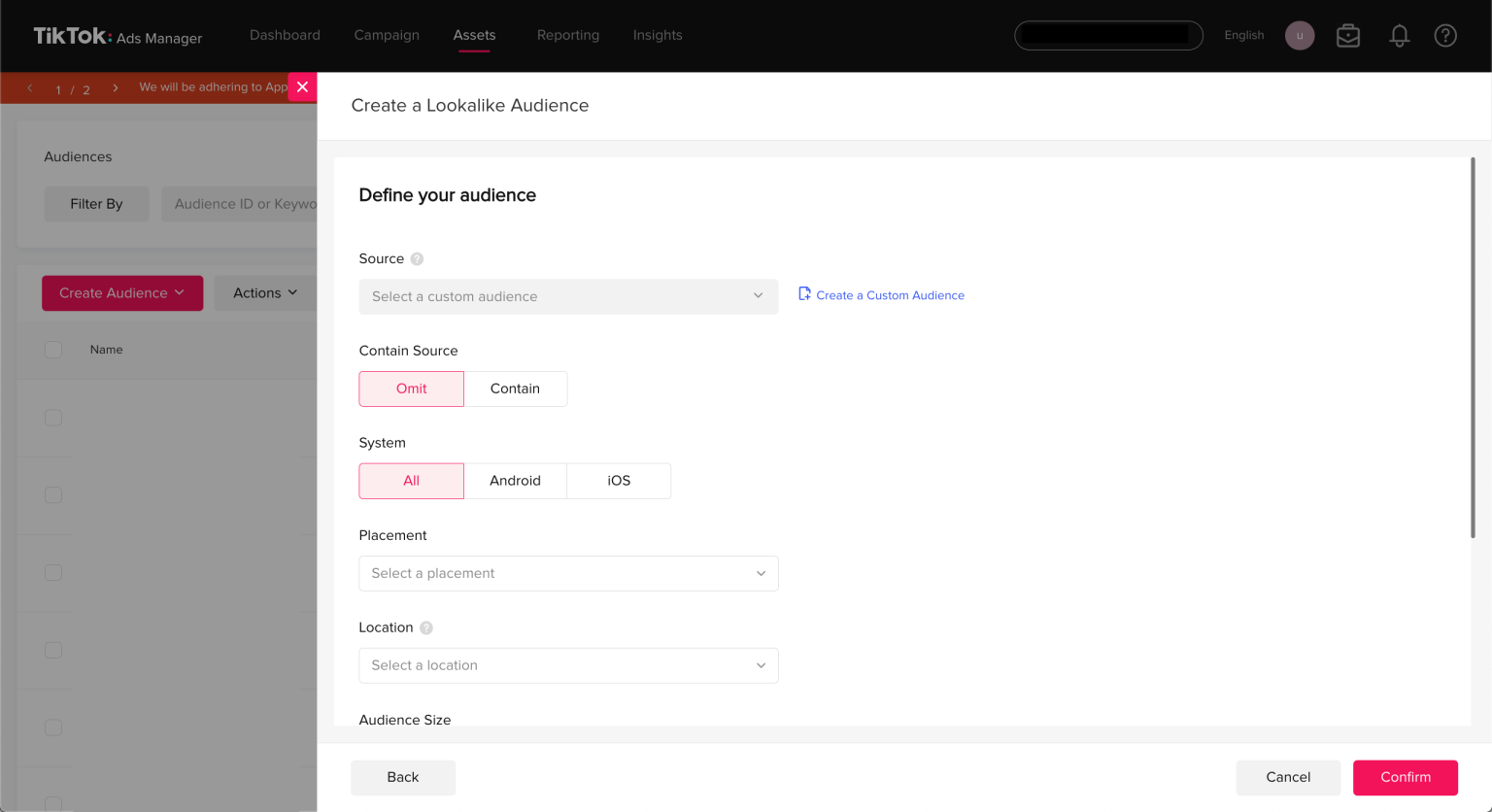Switch to the Reporting section
1492x812 pixels.
(x=568, y=35)
